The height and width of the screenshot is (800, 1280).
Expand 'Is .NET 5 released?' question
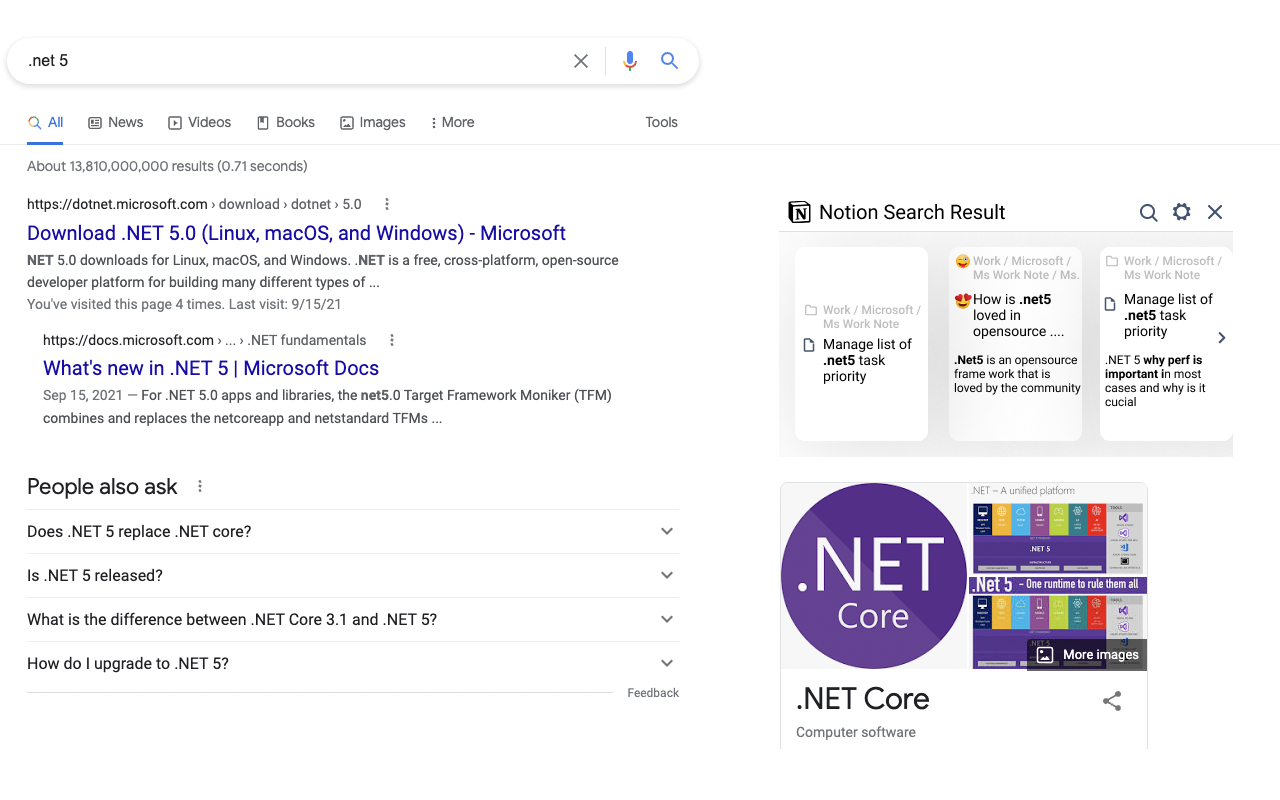[353, 576]
